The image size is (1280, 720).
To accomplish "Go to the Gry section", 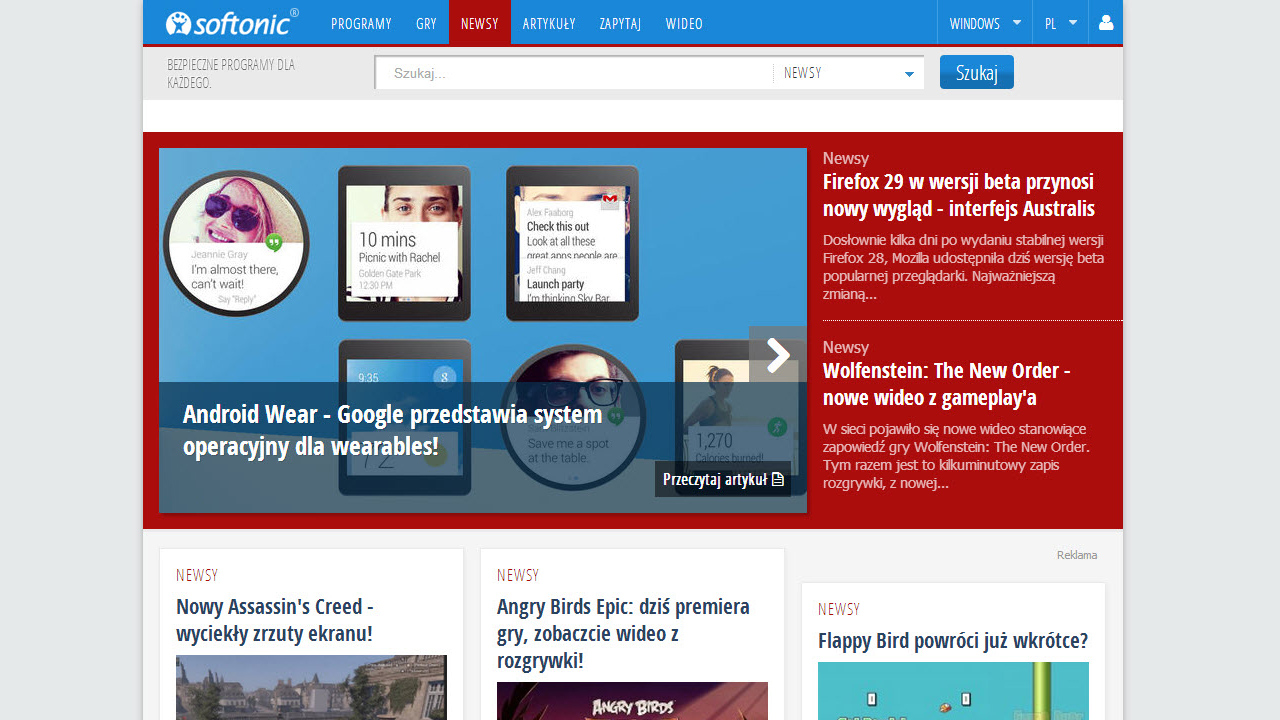I will click(x=426, y=23).
